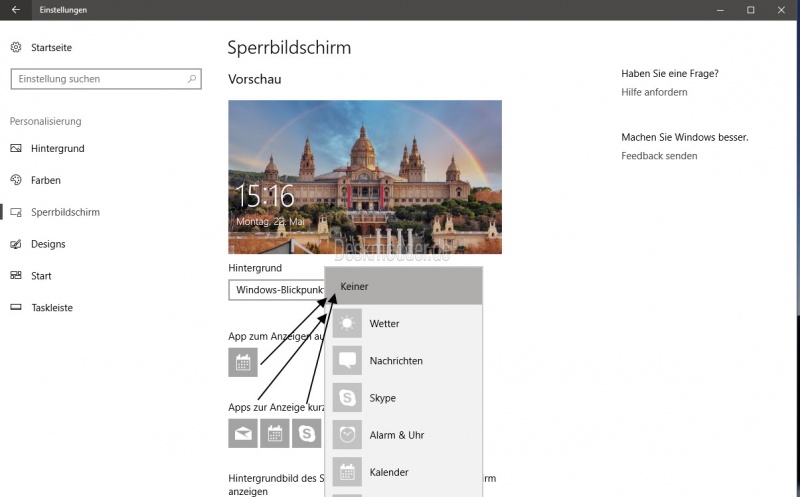Click the Taskleiste bar icon

[x=16, y=308]
